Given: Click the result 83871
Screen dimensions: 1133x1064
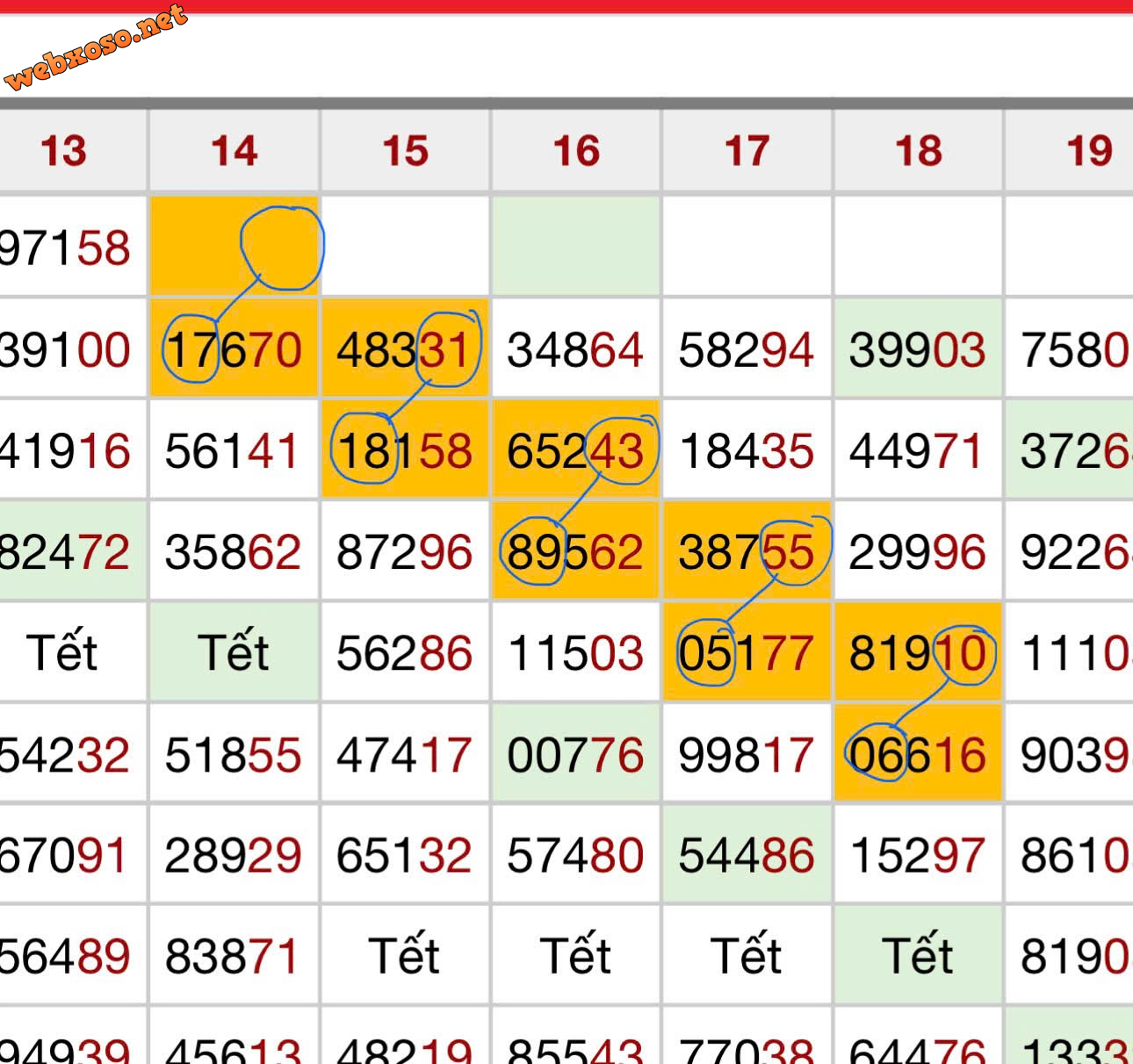Looking at the screenshot, I should [235, 955].
